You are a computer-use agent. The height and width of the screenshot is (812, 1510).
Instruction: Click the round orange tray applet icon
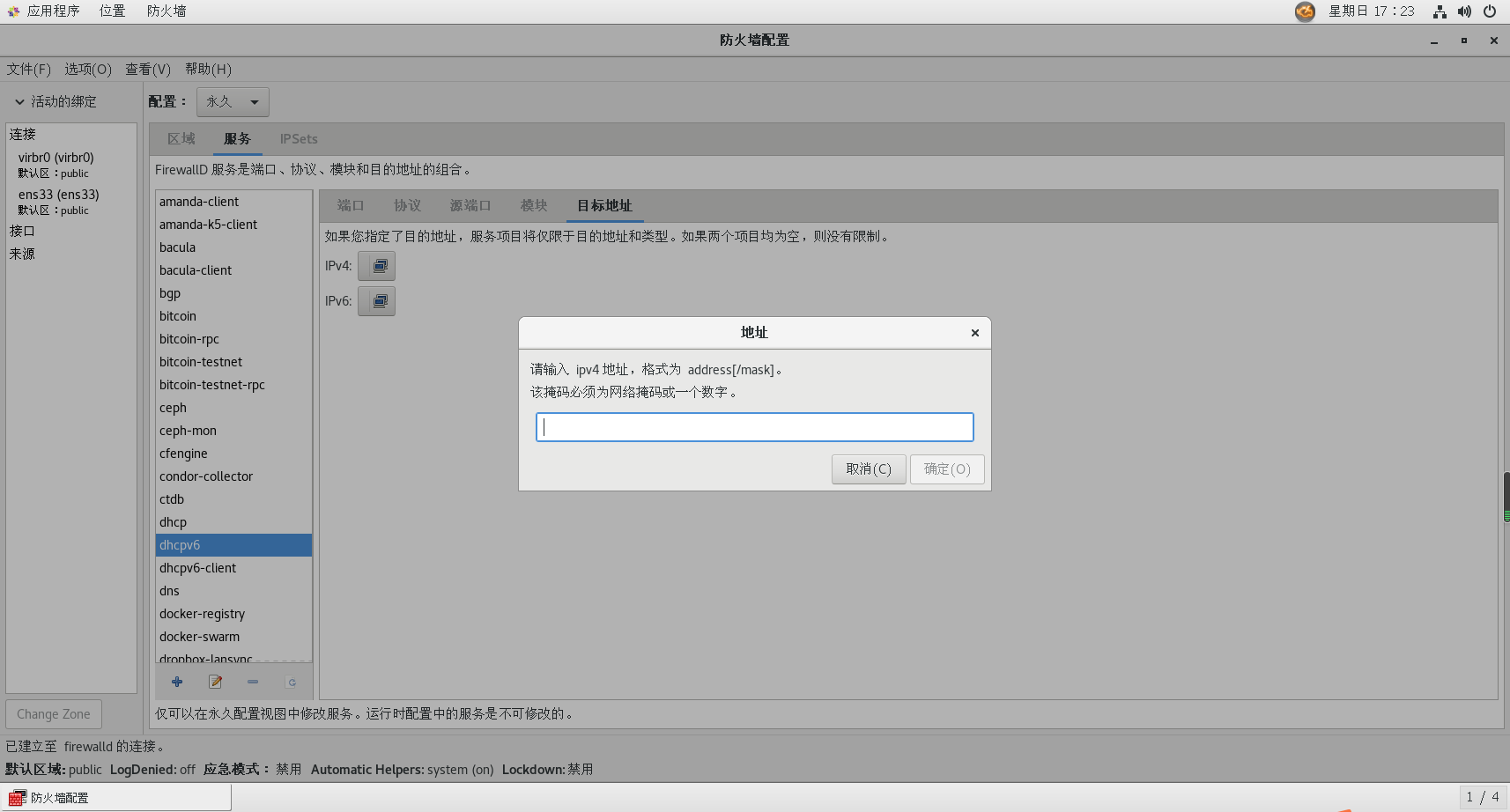click(1305, 11)
